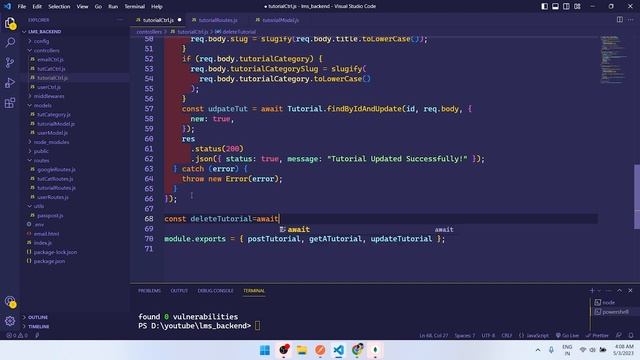The width and height of the screenshot is (640, 360).
Task: Open the Explorer view in activity bar
Action: click(10, 23)
